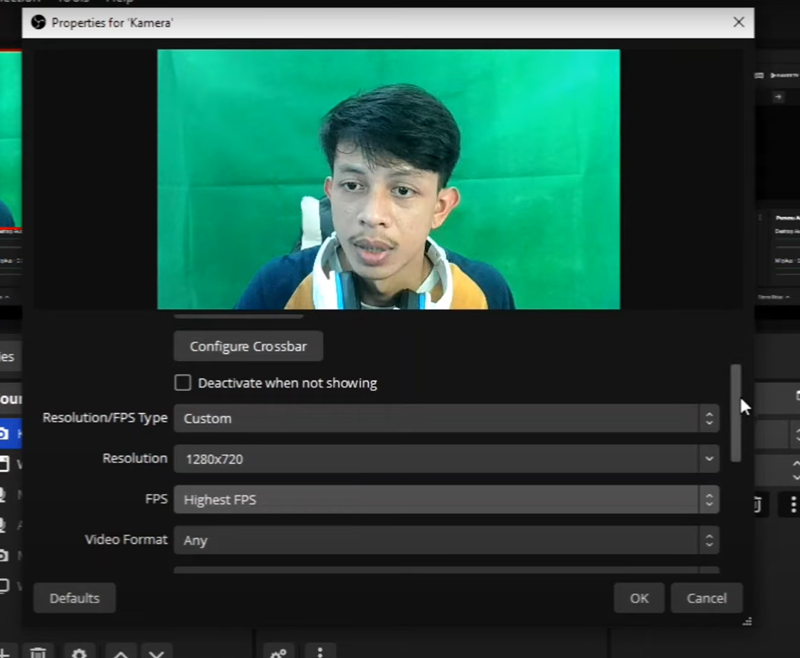The image size is (800, 658).
Task: Open the FPS dropdown showing Highest FPS
Action: (x=446, y=500)
